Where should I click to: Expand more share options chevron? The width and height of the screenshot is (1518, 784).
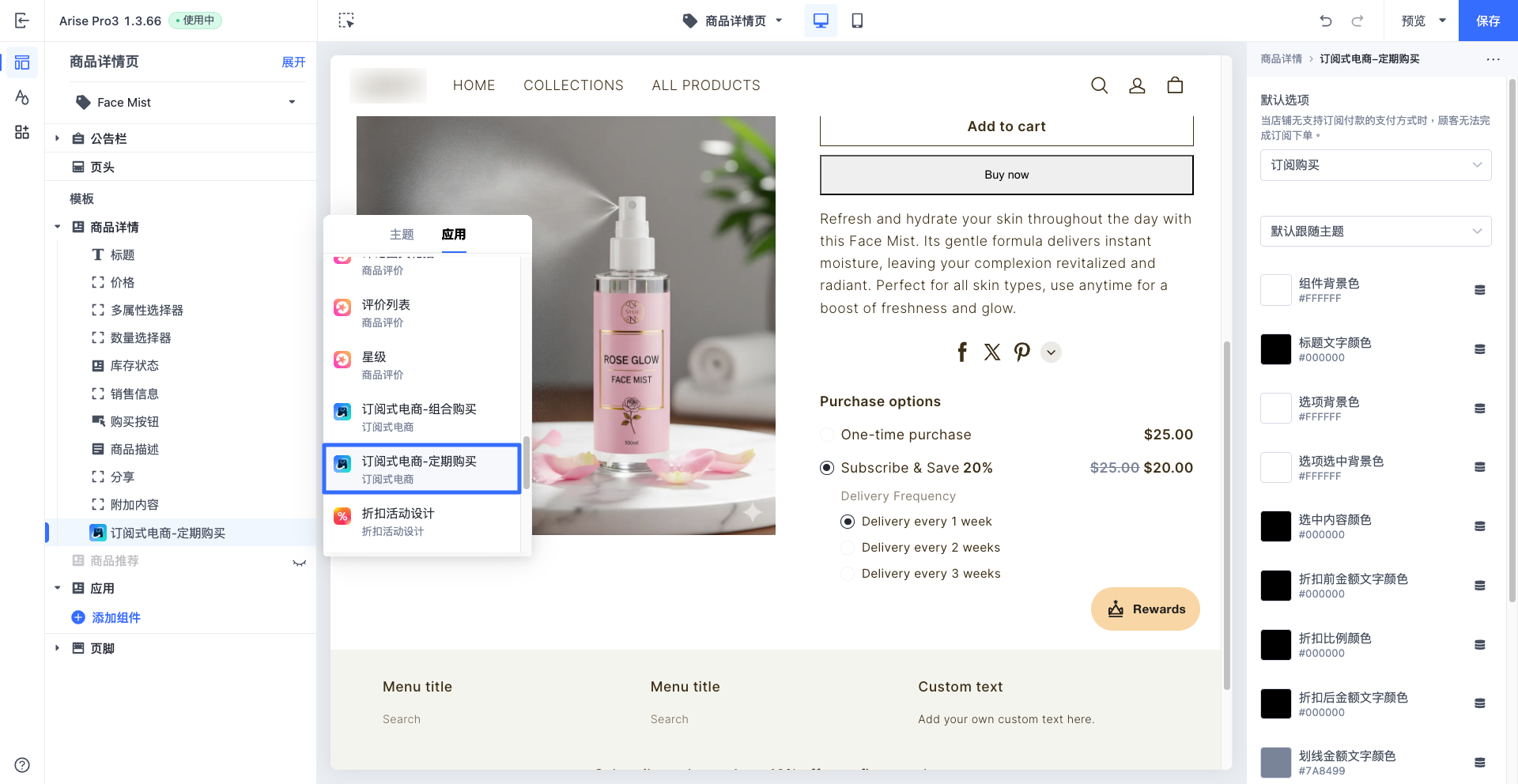pyautogui.click(x=1051, y=352)
